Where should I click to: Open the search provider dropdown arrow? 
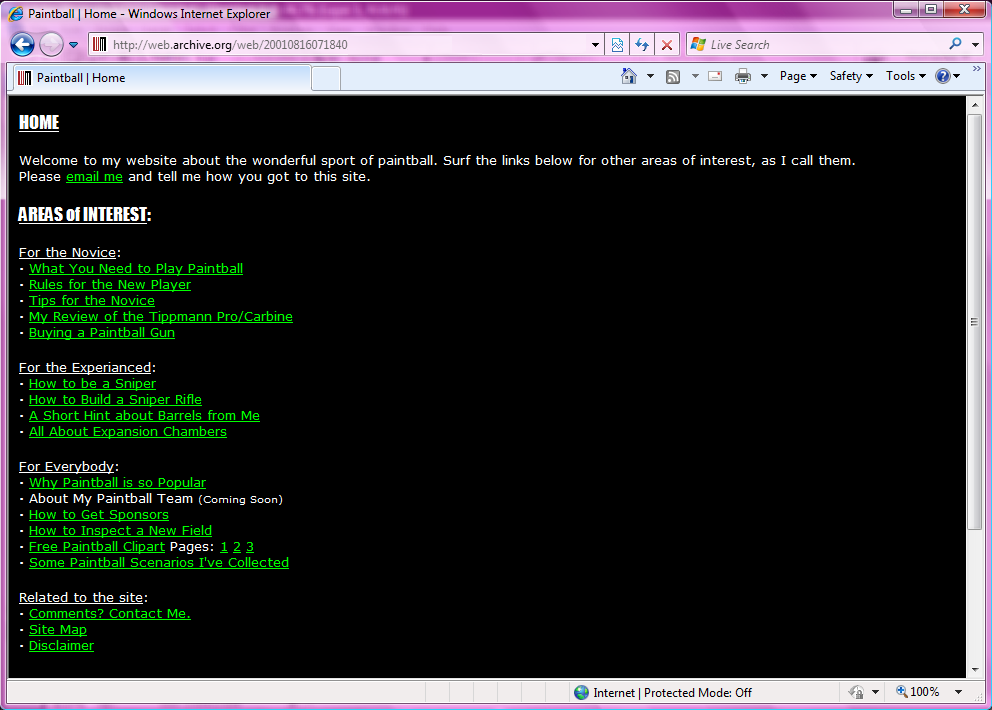coord(976,45)
